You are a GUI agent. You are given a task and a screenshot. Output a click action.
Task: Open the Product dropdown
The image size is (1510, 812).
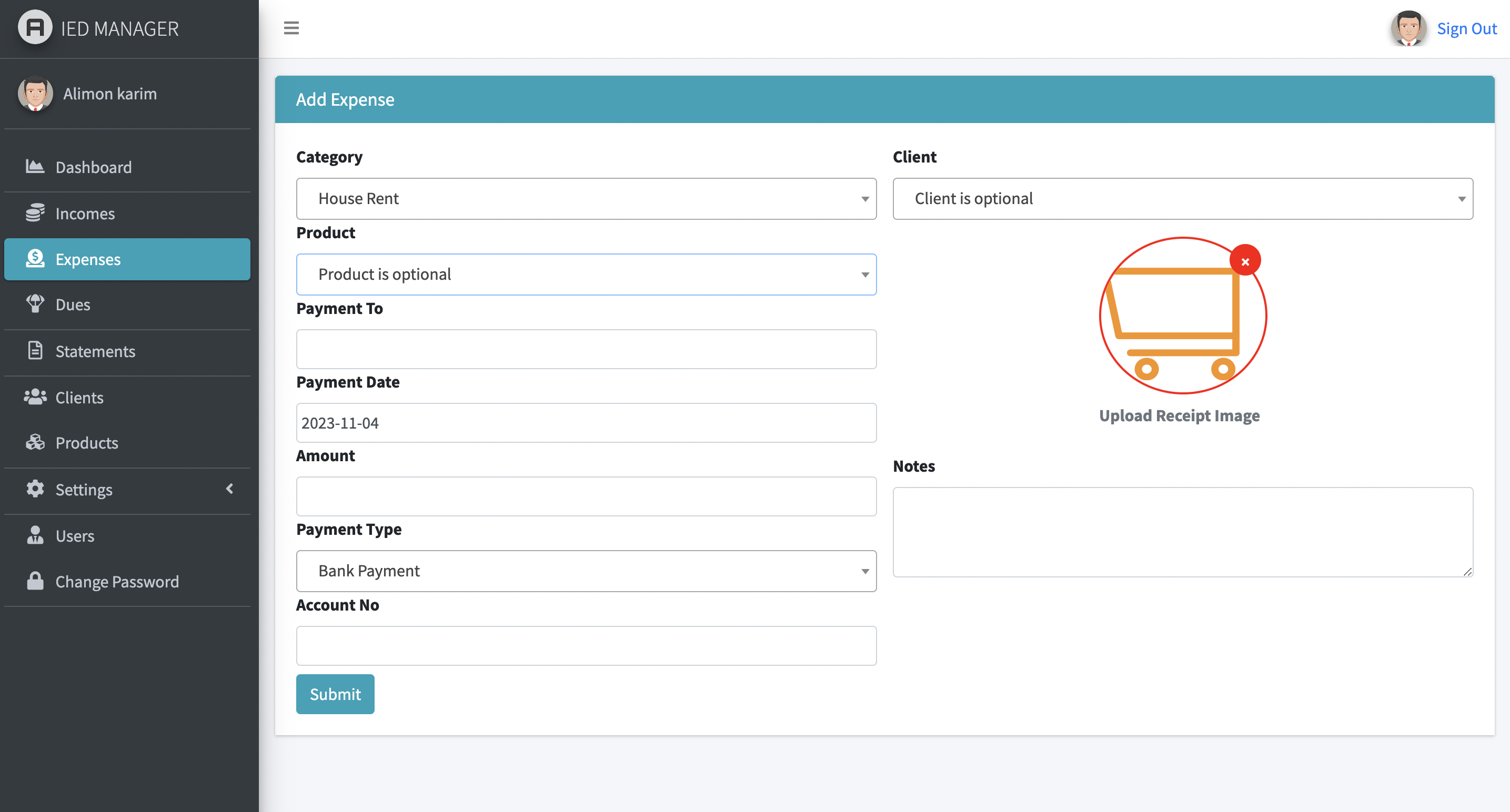click(x=586, y=274)
